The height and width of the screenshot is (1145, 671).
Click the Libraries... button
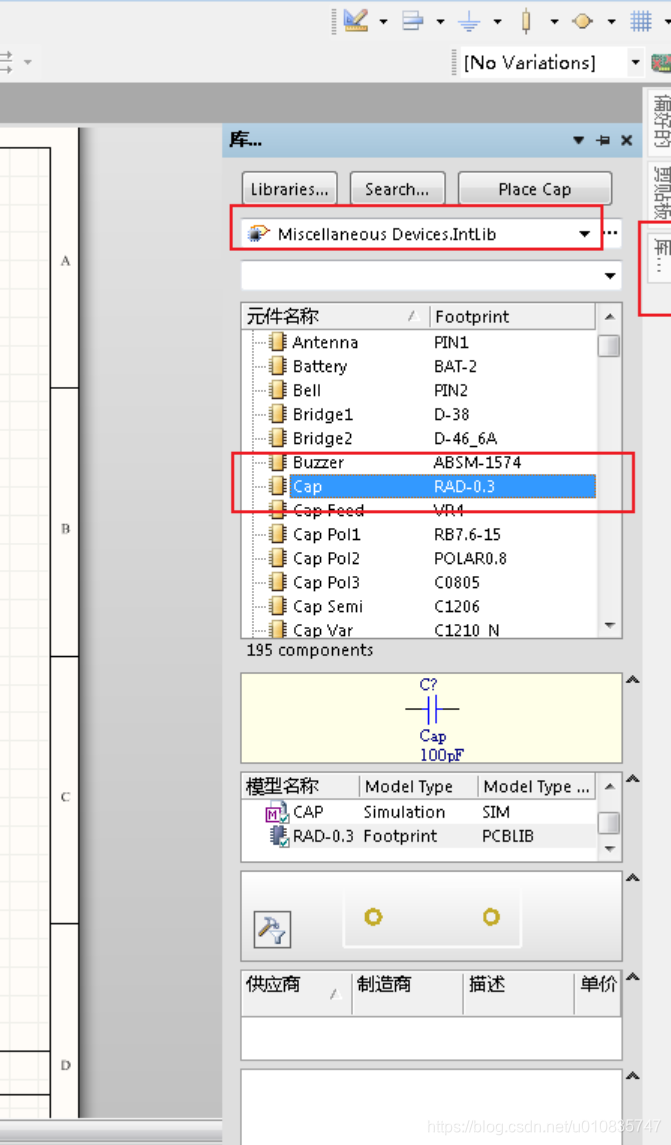(x=289, y=189)
